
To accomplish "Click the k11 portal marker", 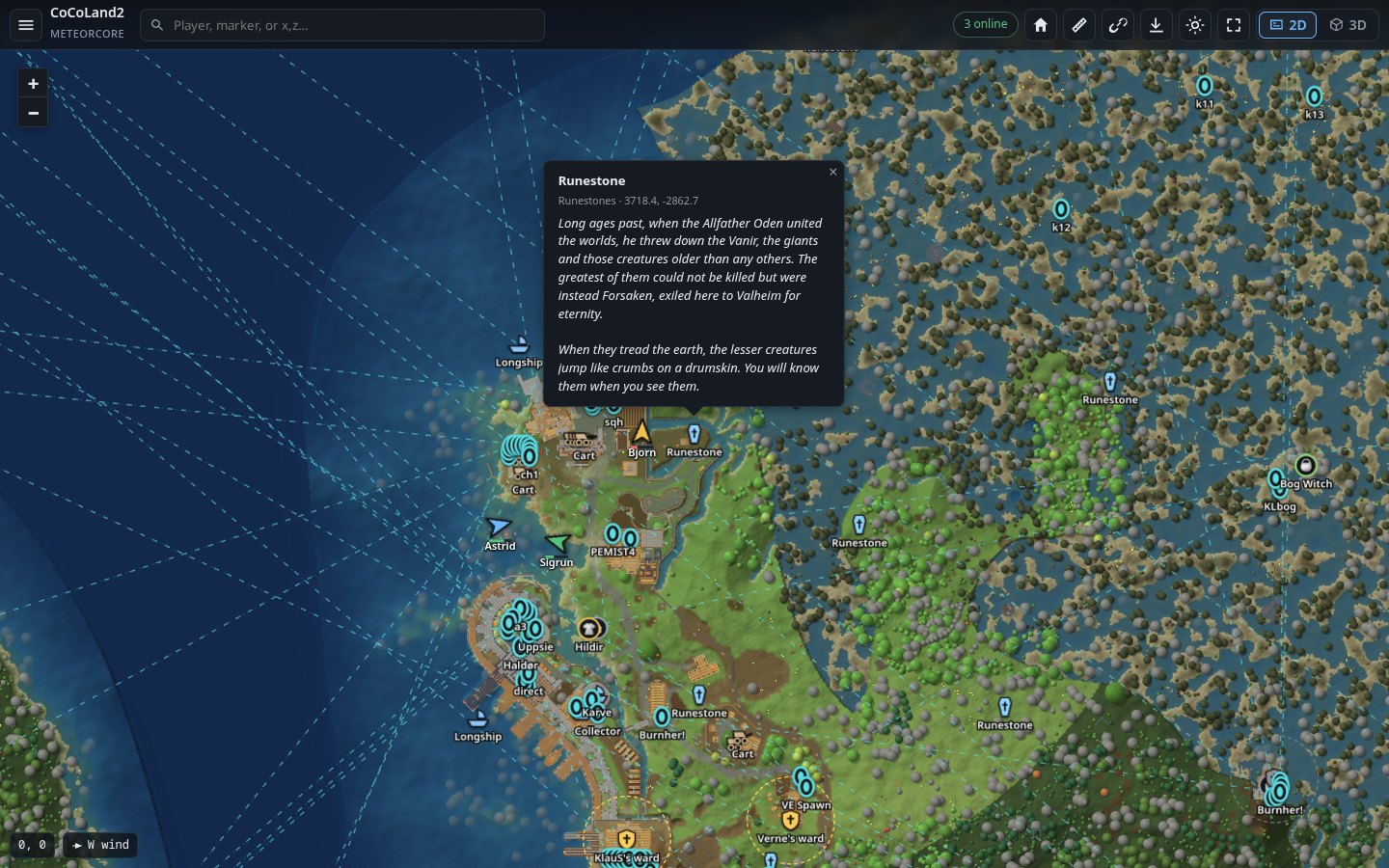I will (1204, 86).
